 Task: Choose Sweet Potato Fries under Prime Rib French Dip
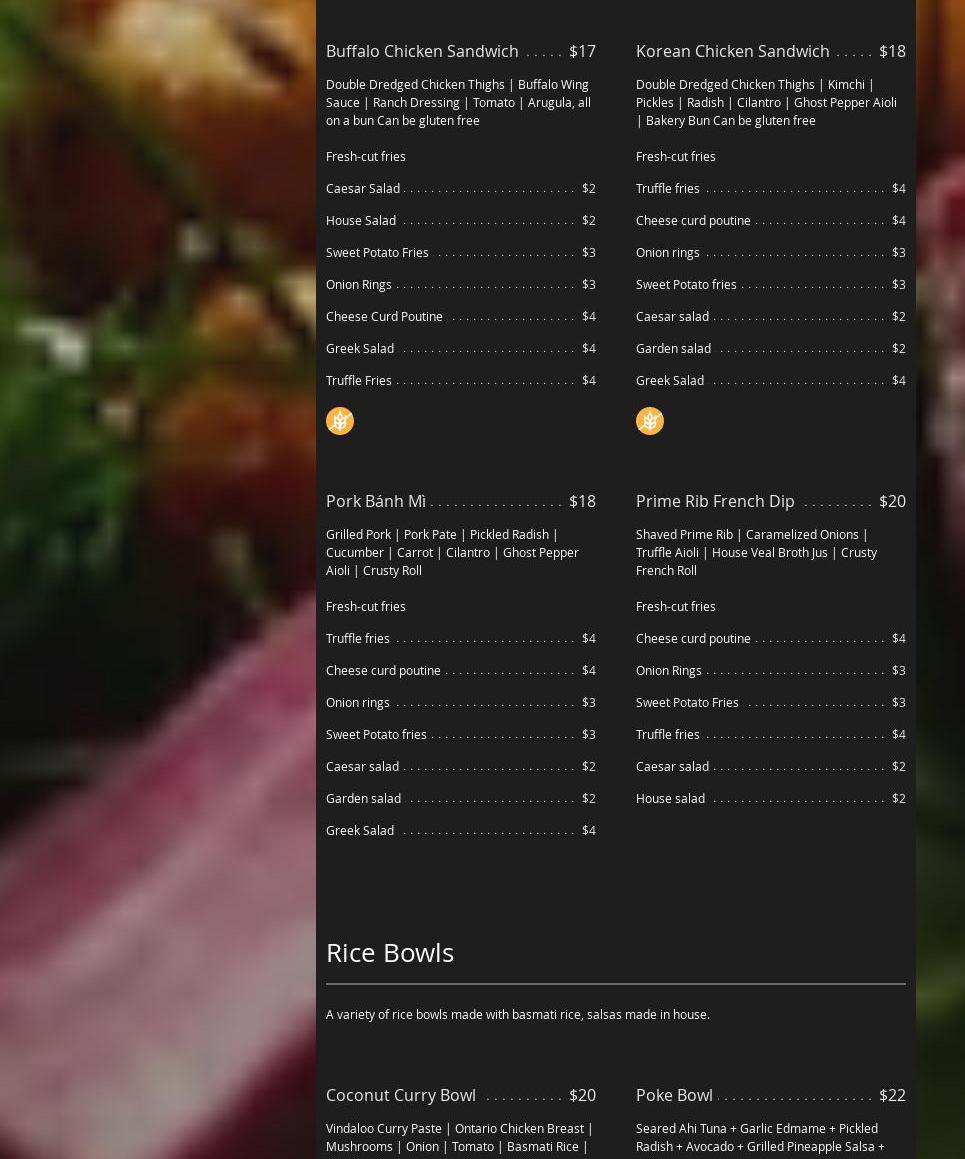tap(687, 702)
